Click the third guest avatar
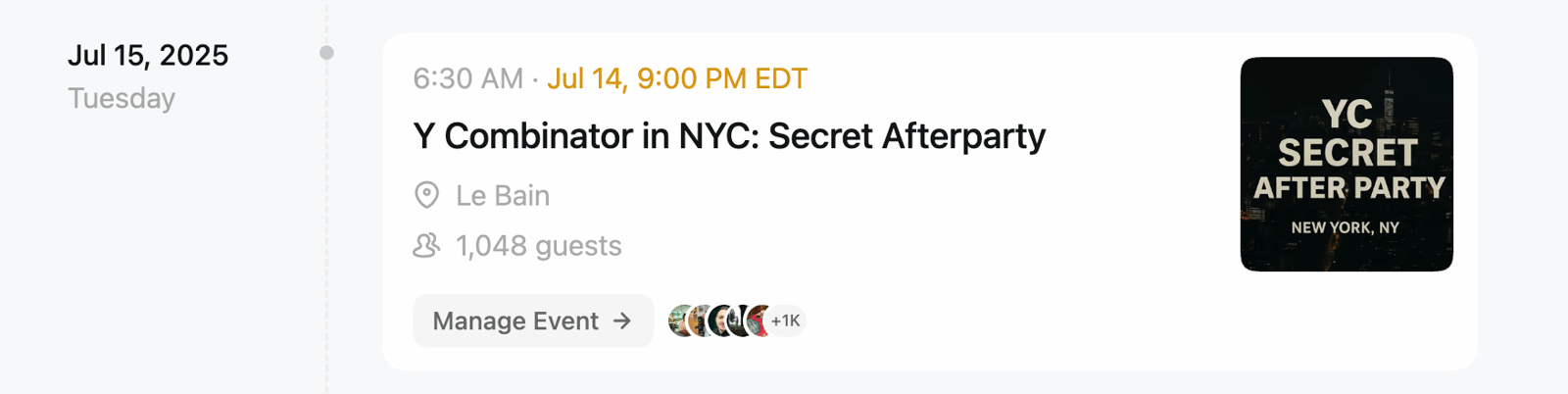 tap(719, 320)
